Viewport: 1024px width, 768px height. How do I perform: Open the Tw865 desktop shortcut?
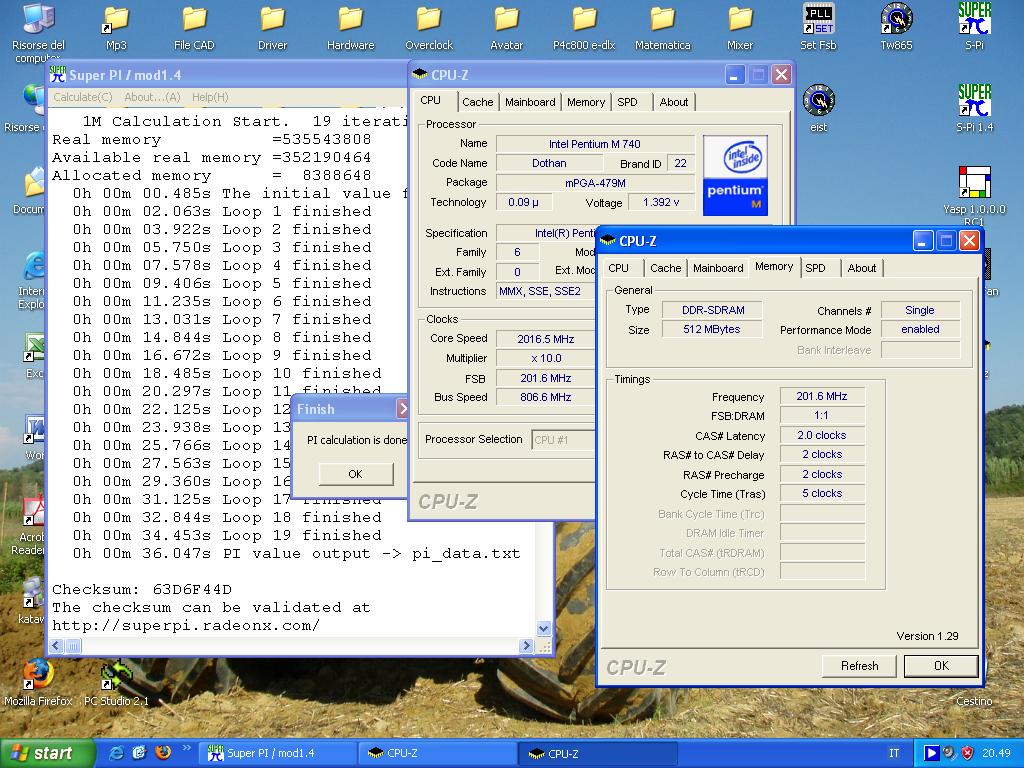(x=896, y=20)
